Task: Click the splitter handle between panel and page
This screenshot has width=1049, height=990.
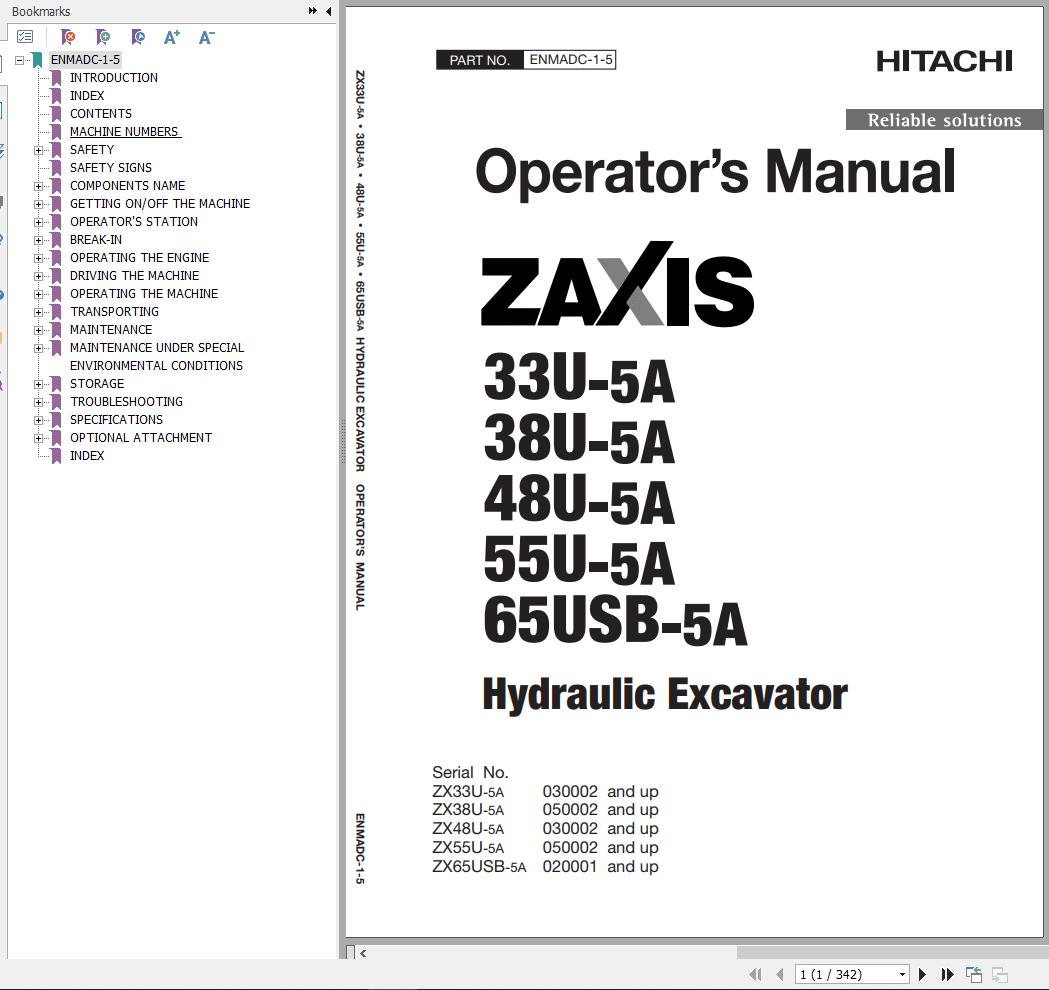Action: coord(342,441)
